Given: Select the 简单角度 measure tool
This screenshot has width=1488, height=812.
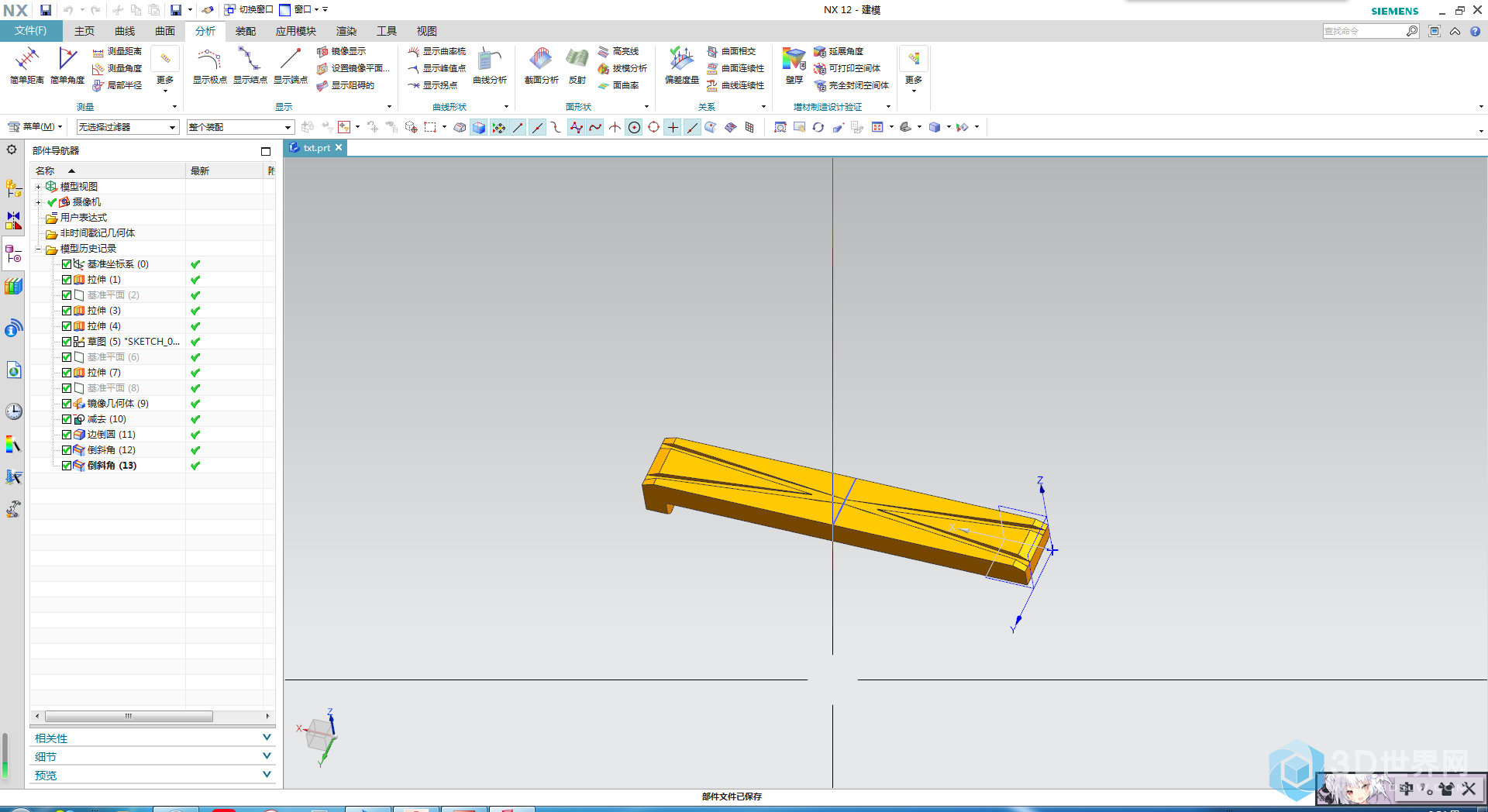Looking at the screenshot, I should click(x=67, y=65).
